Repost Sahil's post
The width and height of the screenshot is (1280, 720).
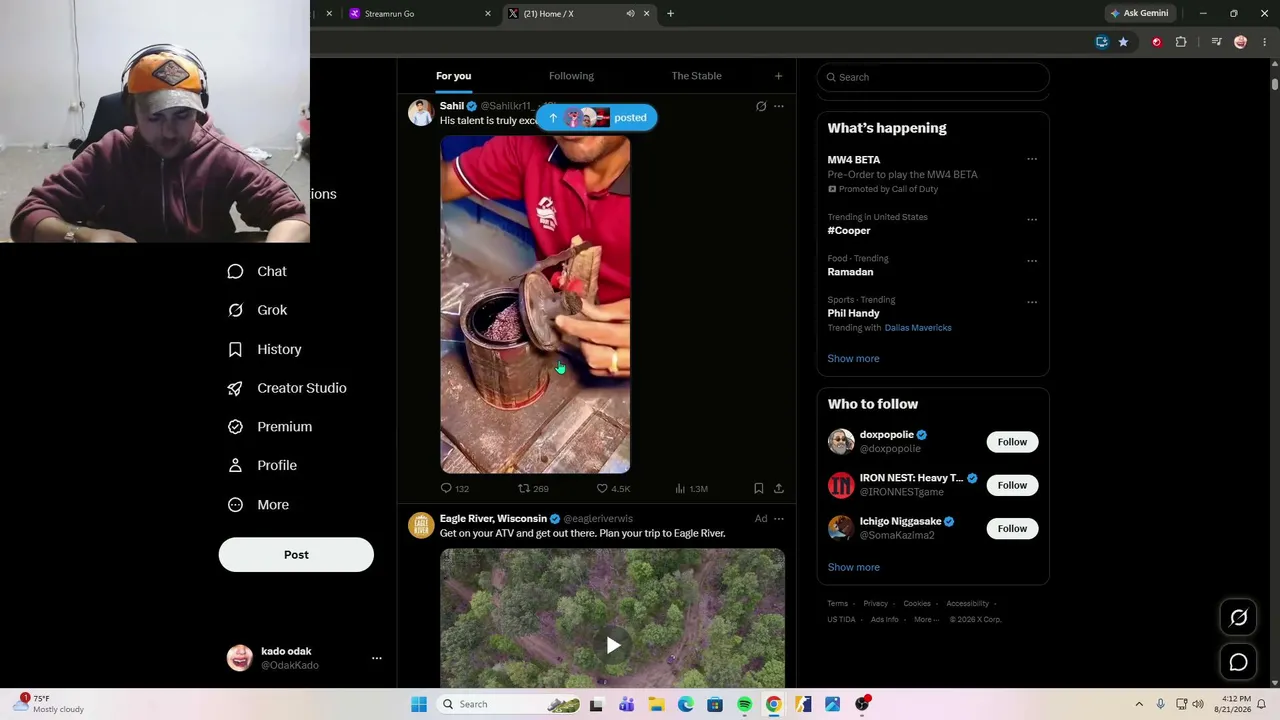pos(523,488)
